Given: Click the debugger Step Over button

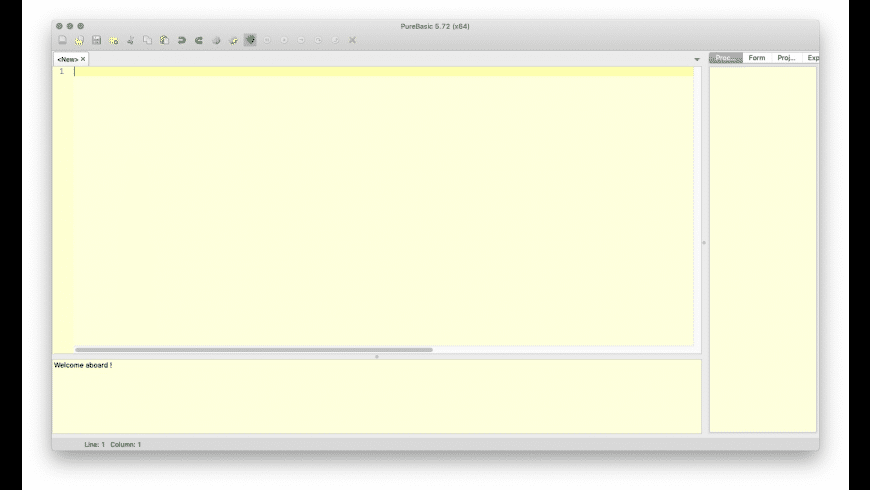Looking at the screenshot, I should (318, 40).
